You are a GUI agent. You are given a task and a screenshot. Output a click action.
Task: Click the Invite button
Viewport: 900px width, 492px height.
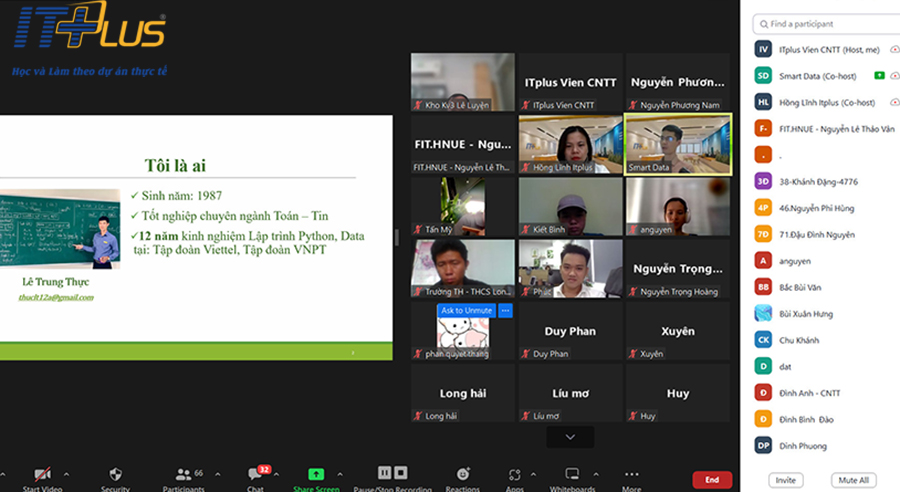point(785,480)
